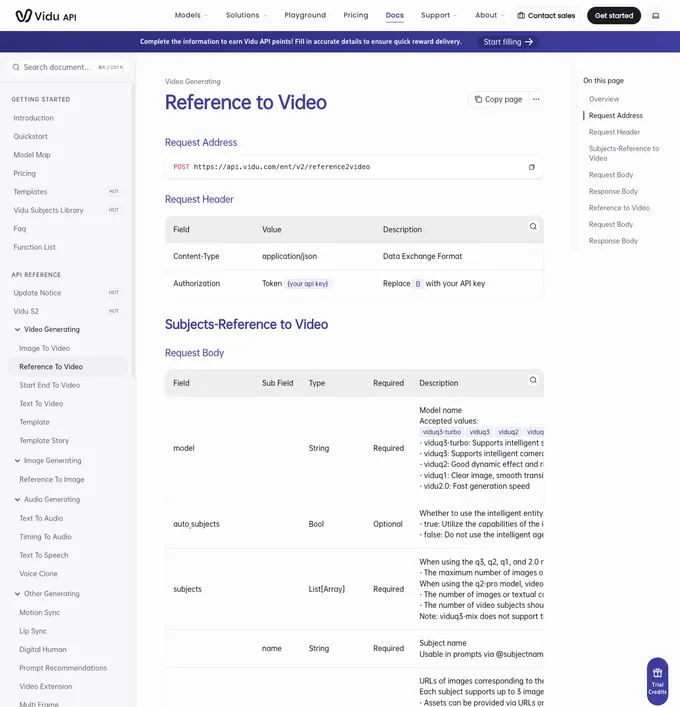Open the About dropdown menu
This screenshot has width=680, height=707.
tap(489, 15)
